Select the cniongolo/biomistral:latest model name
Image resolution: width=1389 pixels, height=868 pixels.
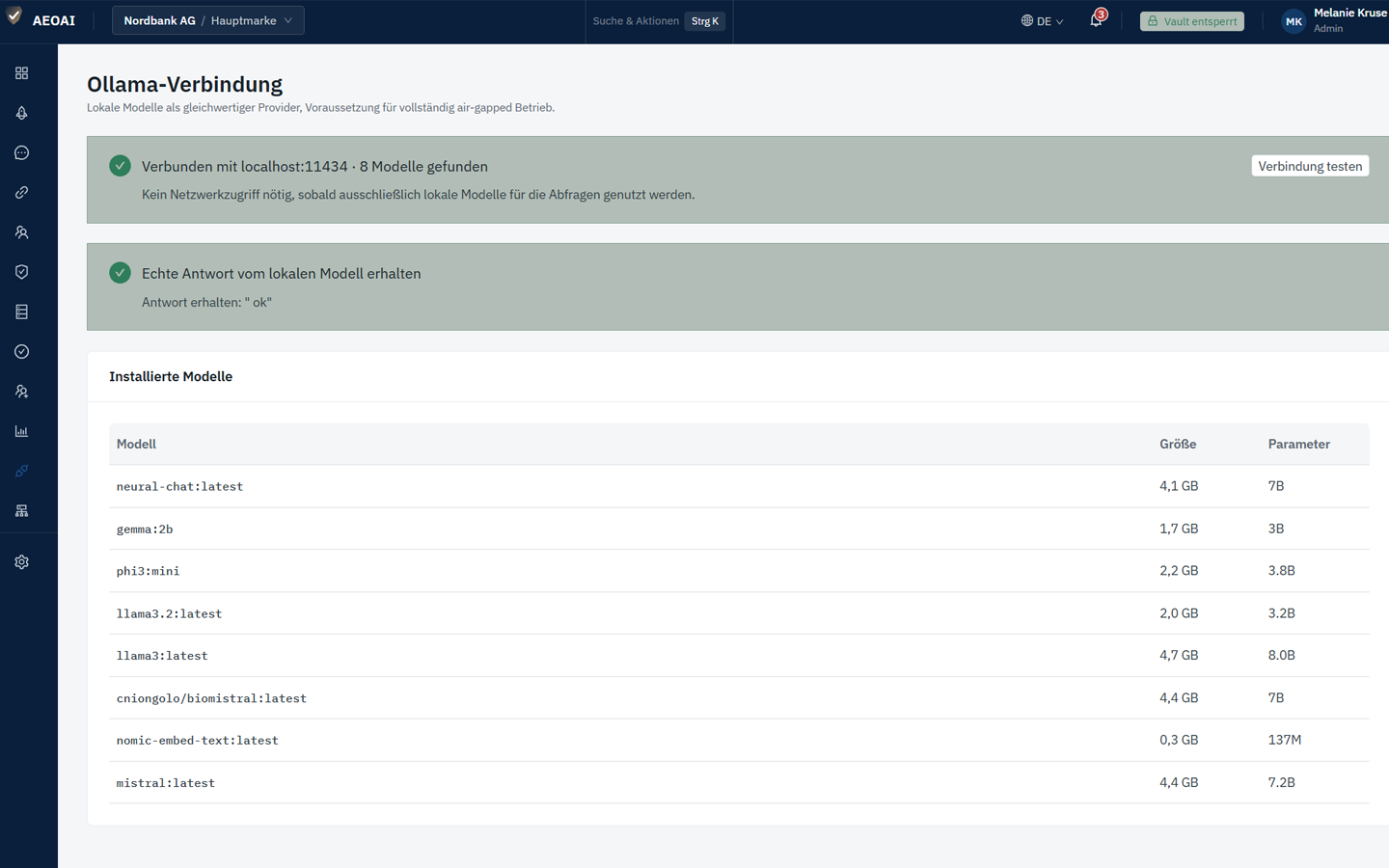click(211, 698)
